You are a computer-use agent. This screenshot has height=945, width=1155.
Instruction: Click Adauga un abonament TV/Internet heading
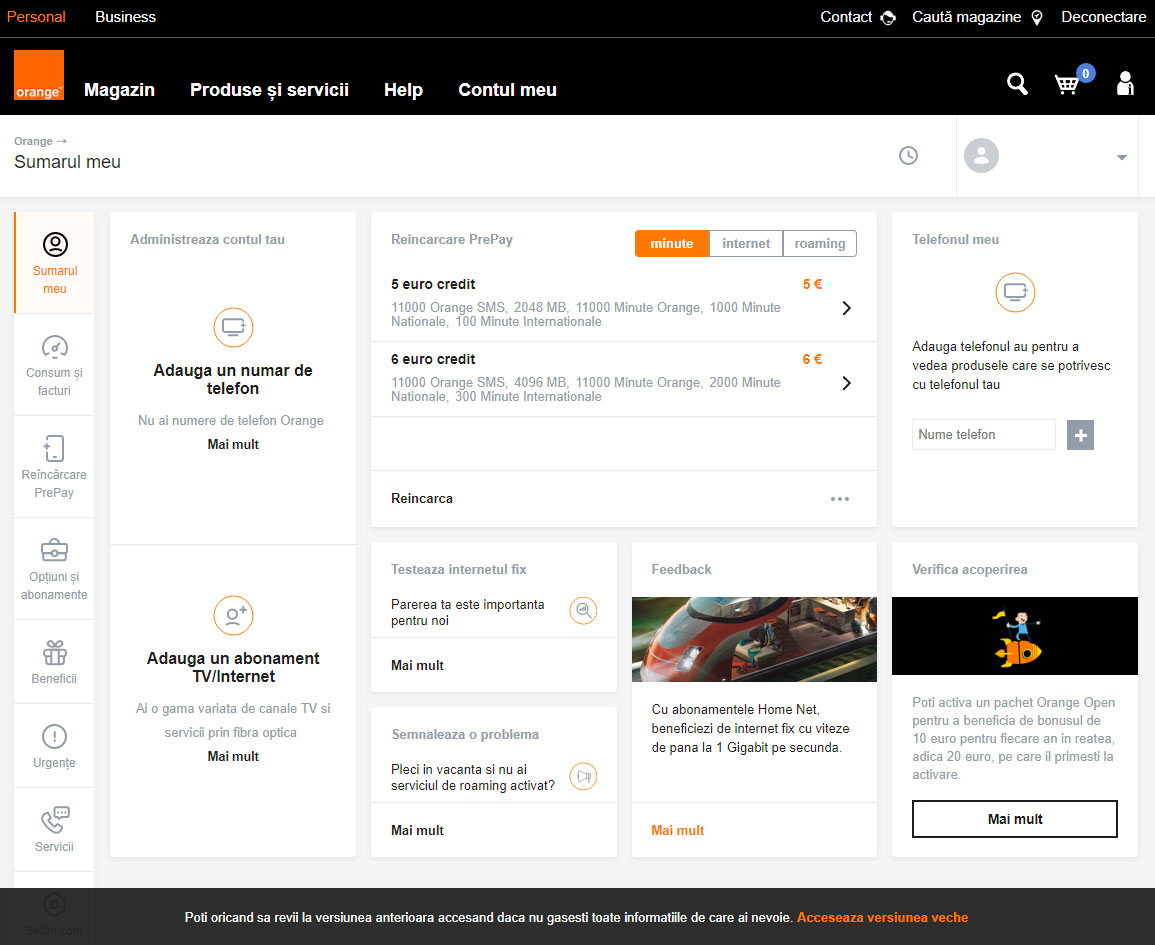[233, 667]
